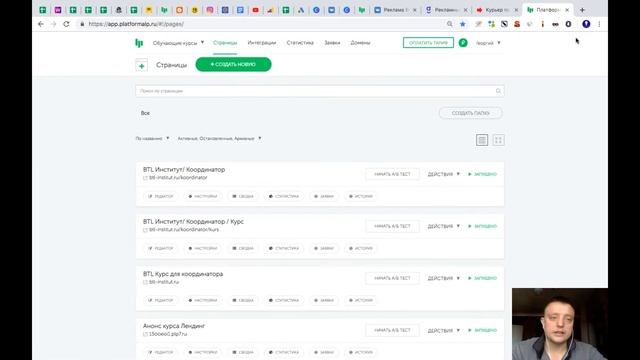The image size is (640, 360).
Task: Open the Интеграции navigation tab
Action: [262, 43]
